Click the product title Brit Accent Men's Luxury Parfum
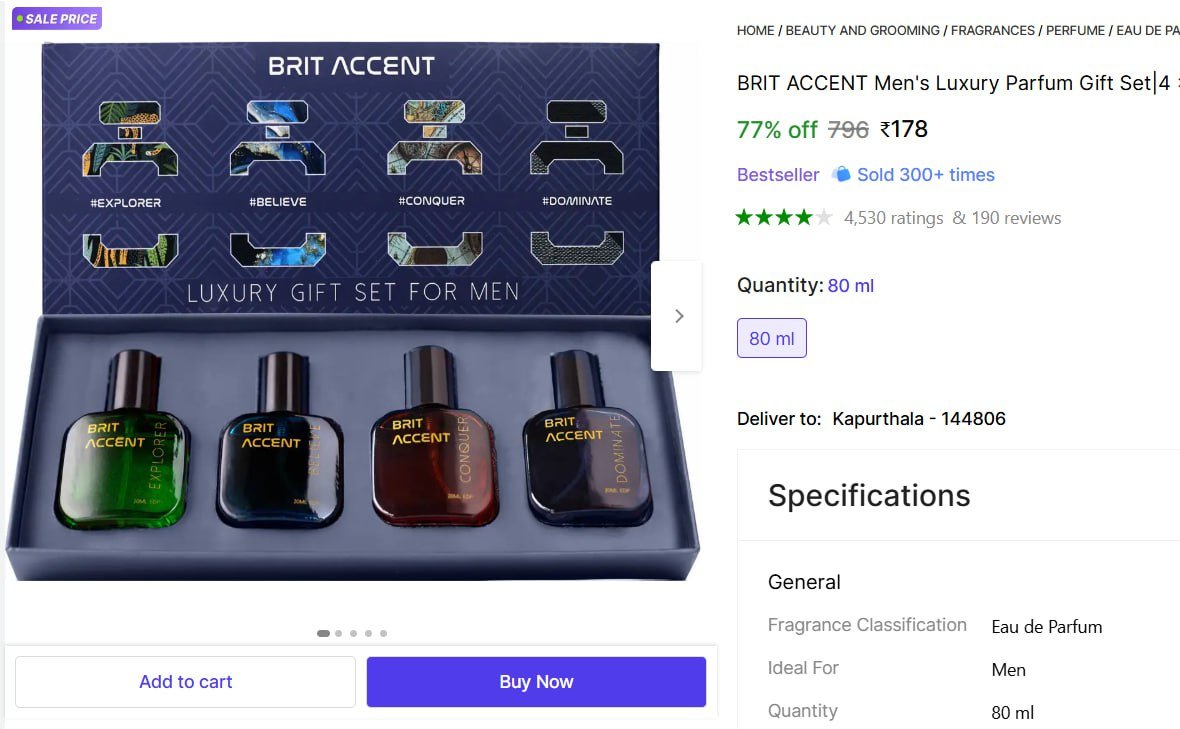The height and width of the screenshot is (729, 1180). tap(945, 83)
